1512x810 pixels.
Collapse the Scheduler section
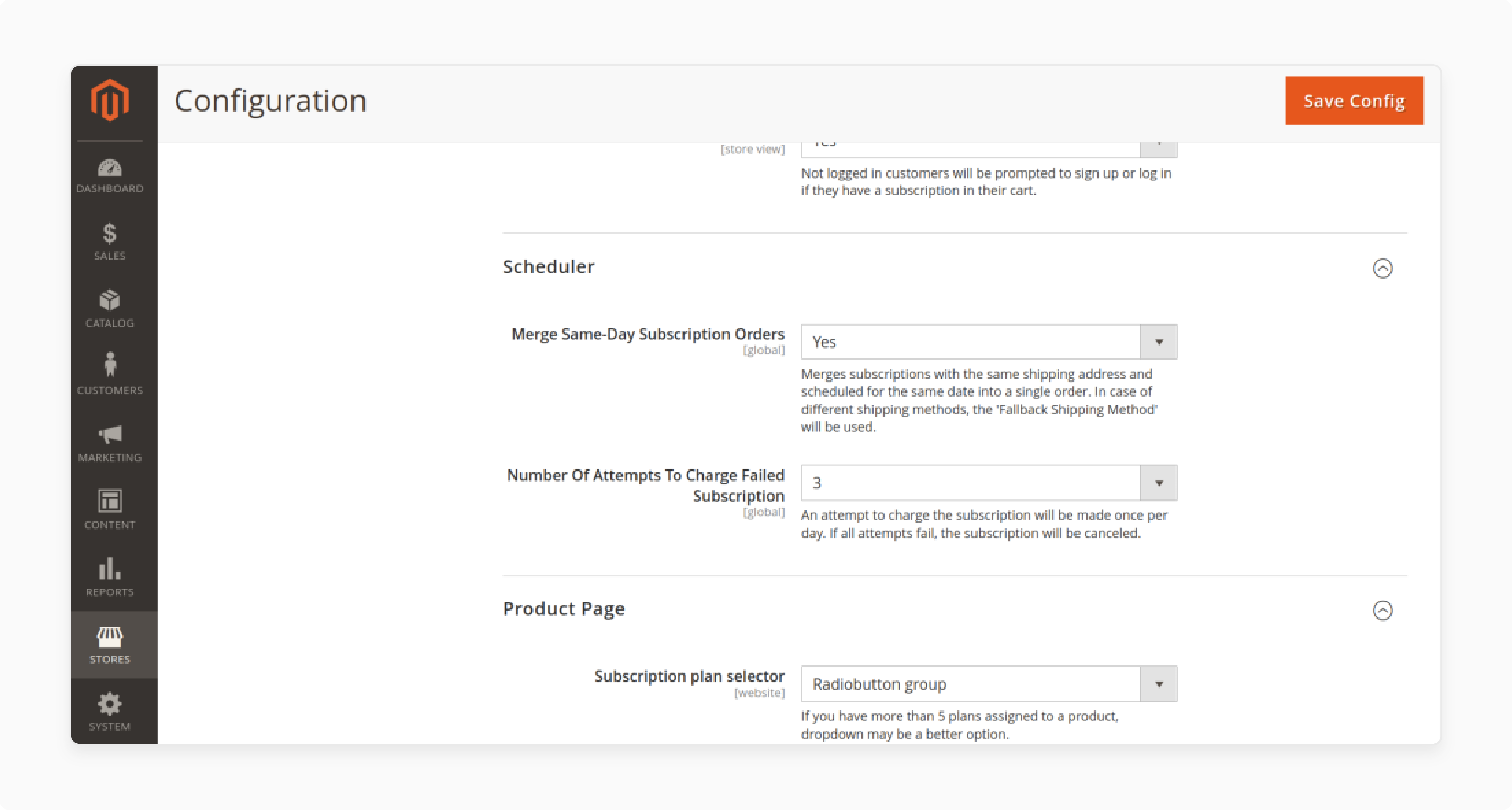coord(1382,268)
